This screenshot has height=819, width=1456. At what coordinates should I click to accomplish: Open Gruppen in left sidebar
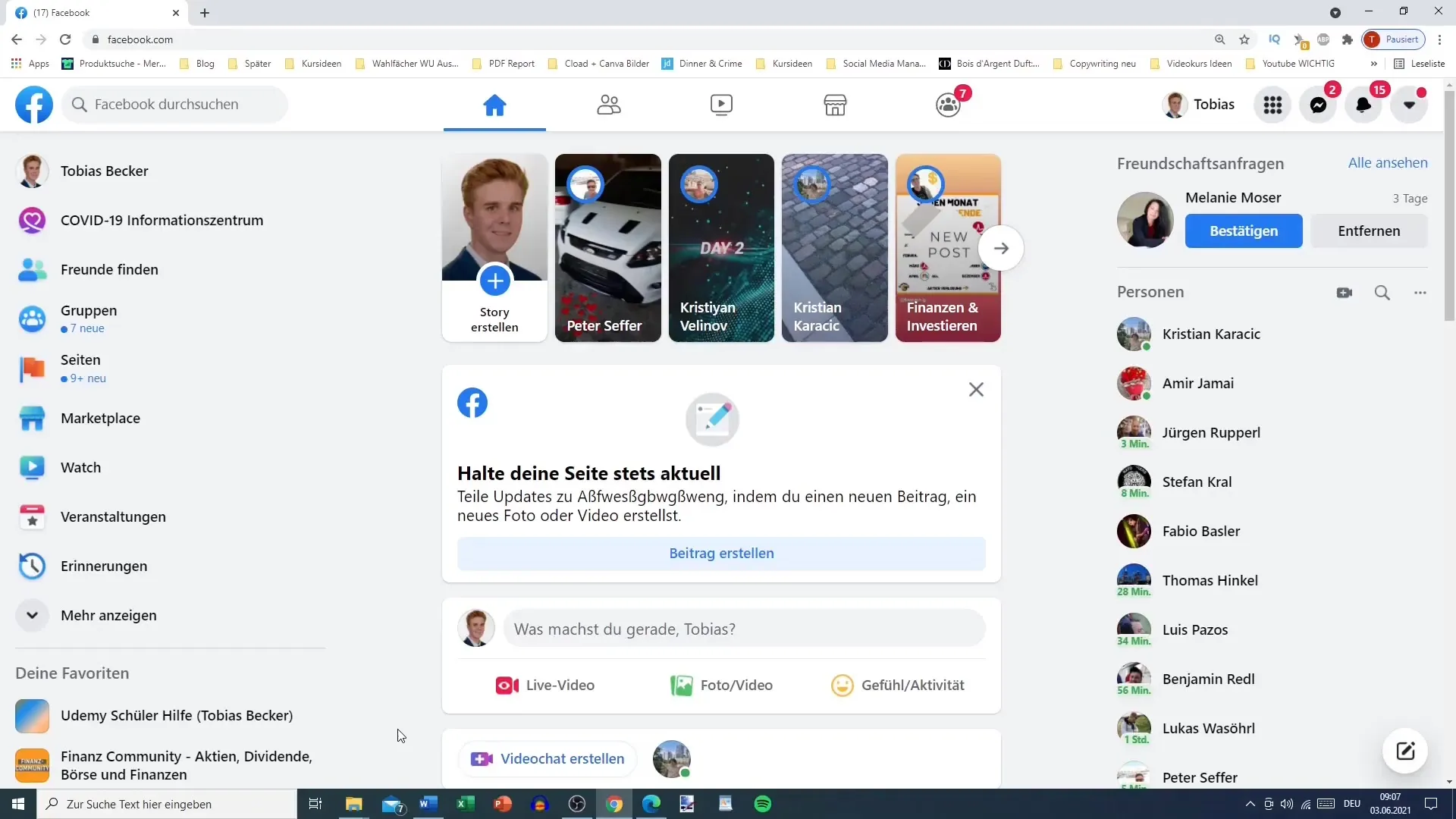[170, 319]
